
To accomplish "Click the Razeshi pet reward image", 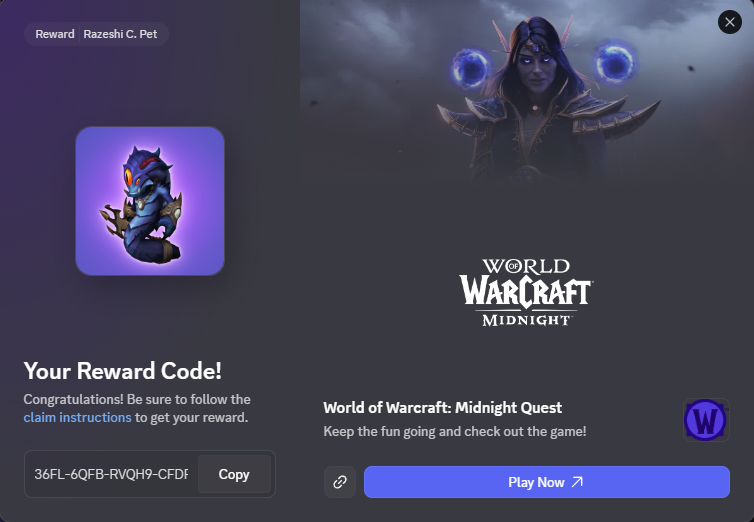I will pos(150,201).
